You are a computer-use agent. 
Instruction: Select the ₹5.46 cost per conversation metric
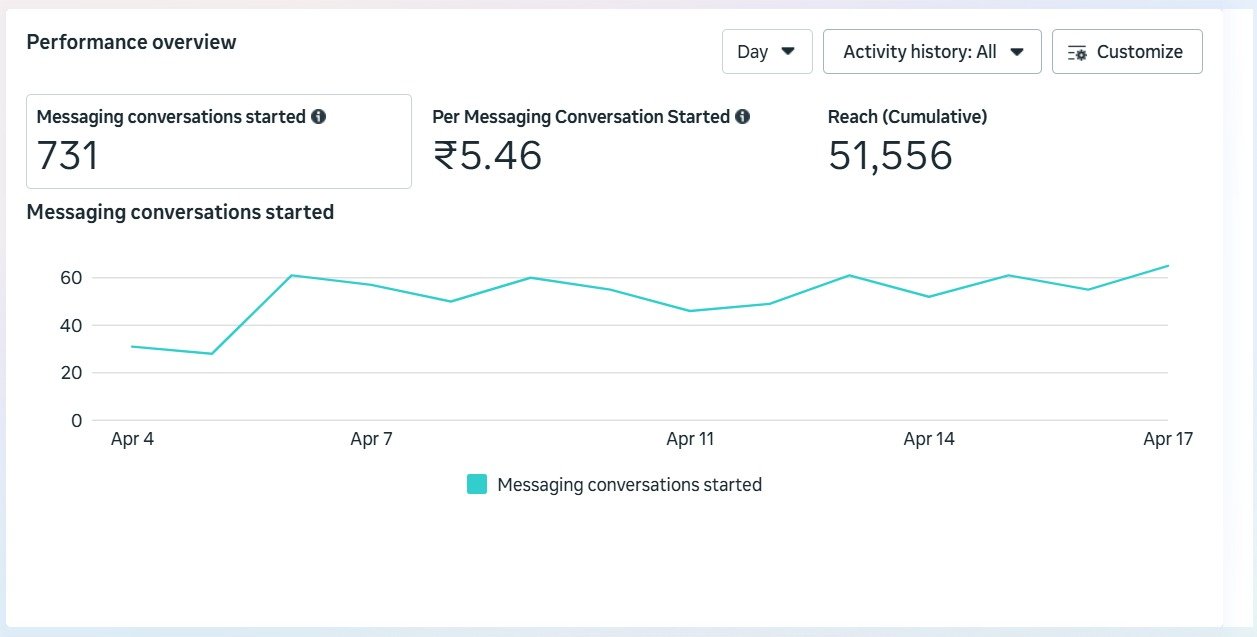[488, 155]
